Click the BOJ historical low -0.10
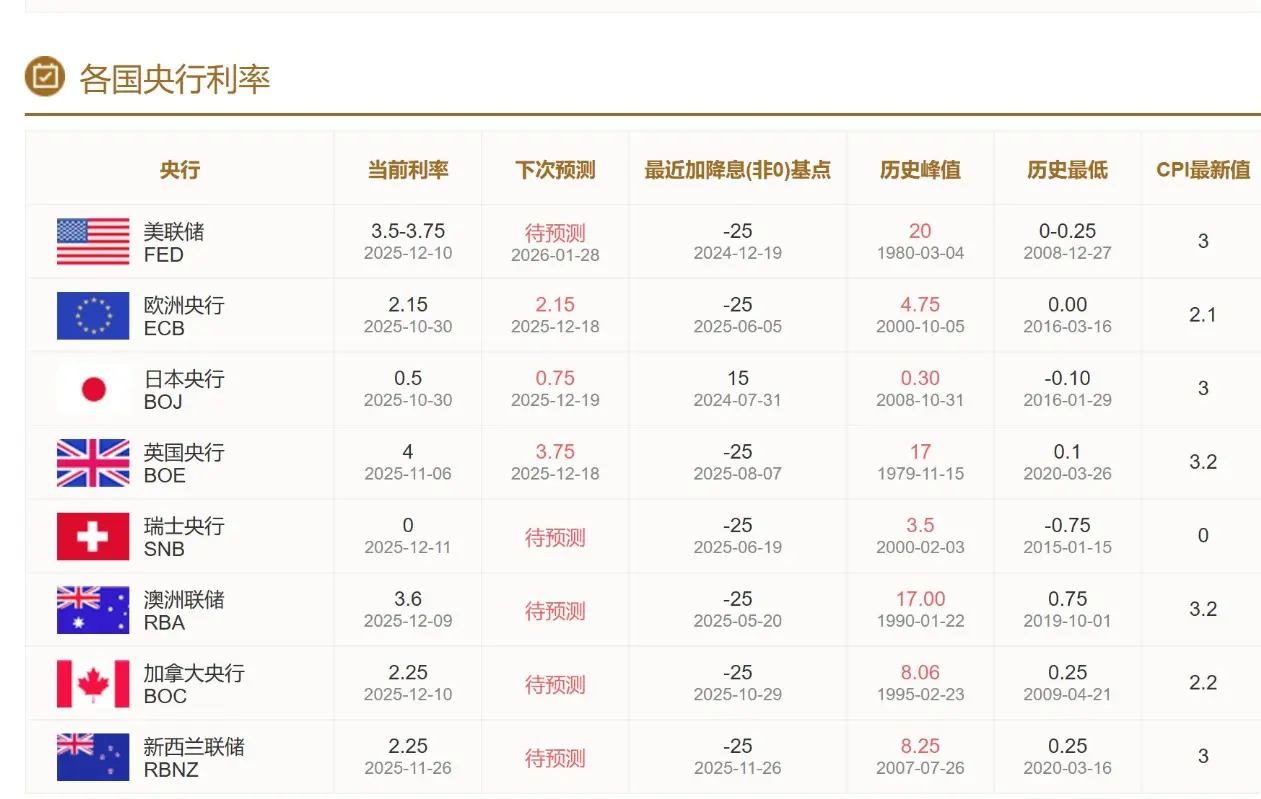Image resolution: width=1261 pixels, height=799 pixels. coord(1067,379)
